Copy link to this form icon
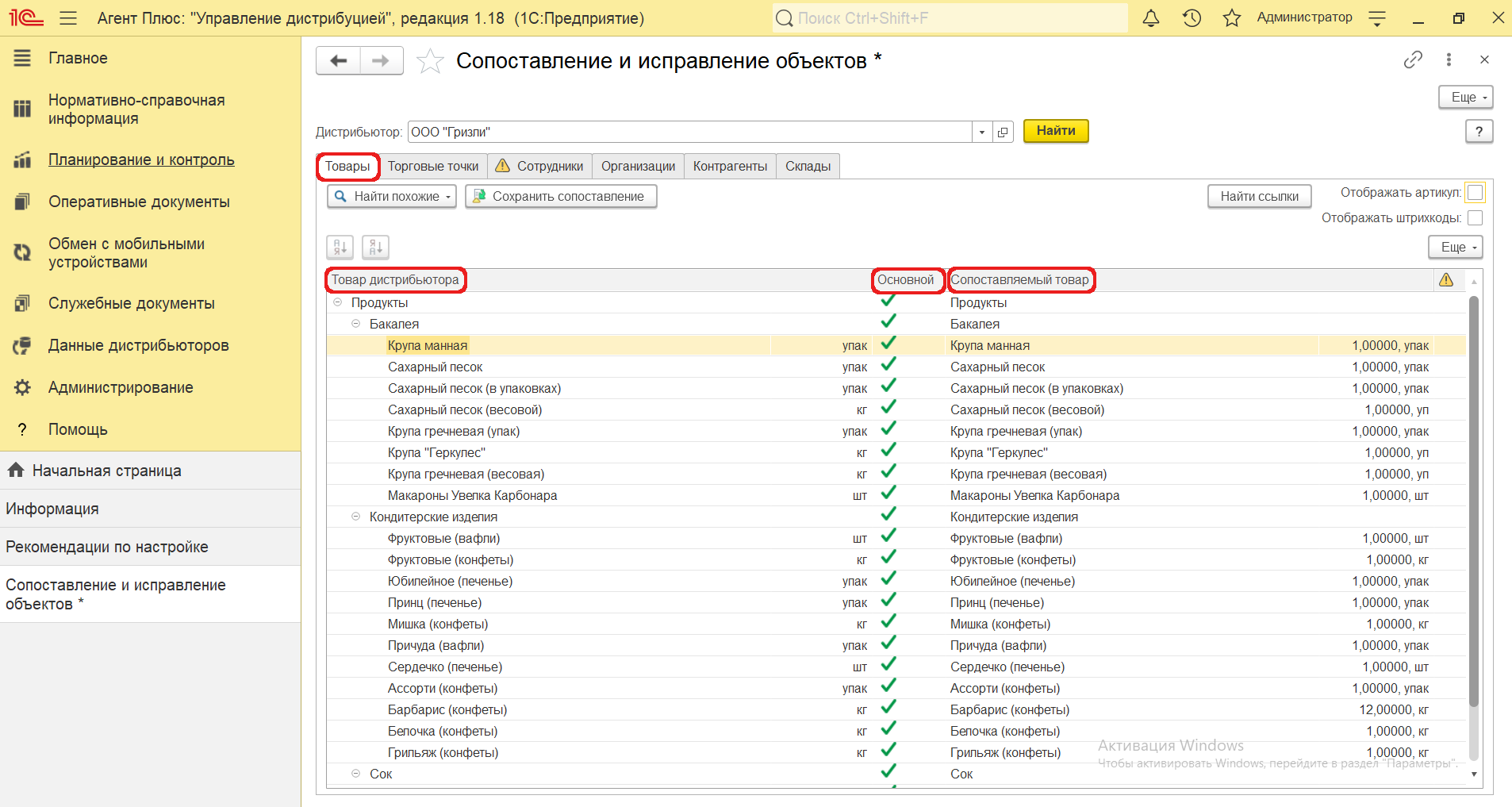1512x807 pixels. point(1413,60)
